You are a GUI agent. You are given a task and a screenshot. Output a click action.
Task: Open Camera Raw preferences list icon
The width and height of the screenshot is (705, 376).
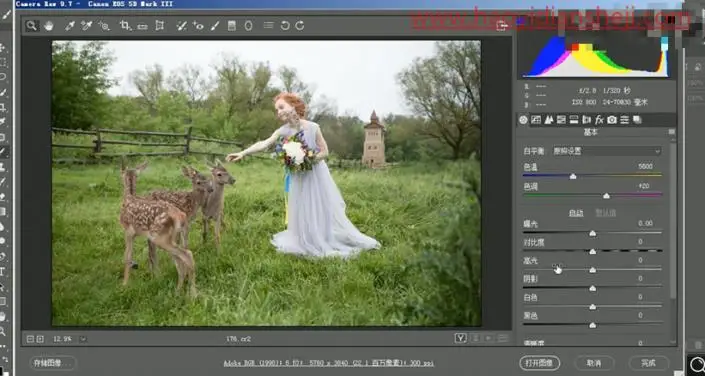coord(268,26)
